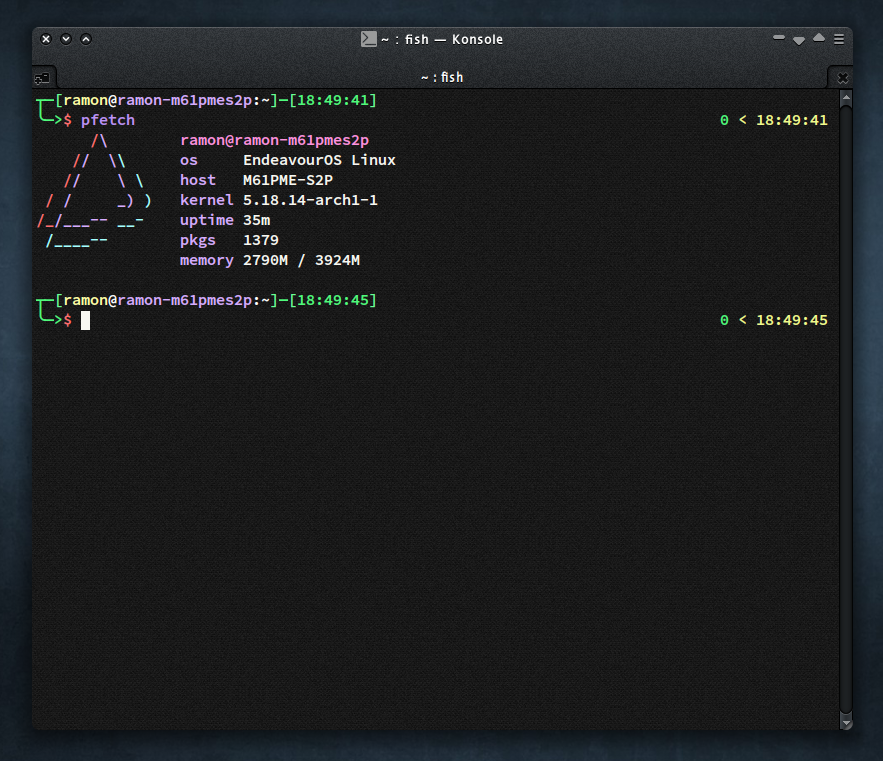Viewport: 883px width, 761px height.
Task: Click the down-triangle keep-below title bar icon
Action: point(799,40)
